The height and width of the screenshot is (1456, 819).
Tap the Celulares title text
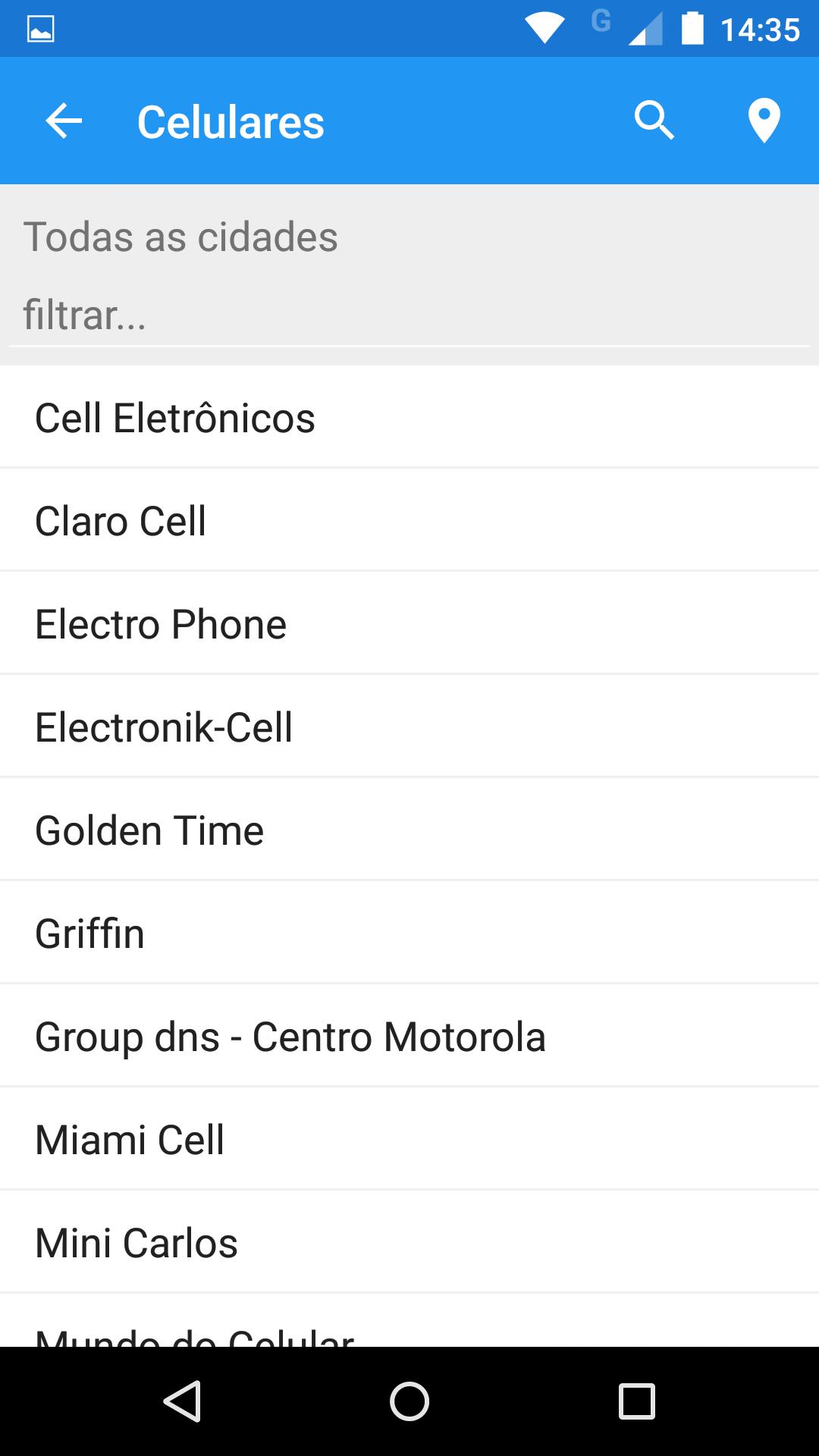(x=231, y=122)
